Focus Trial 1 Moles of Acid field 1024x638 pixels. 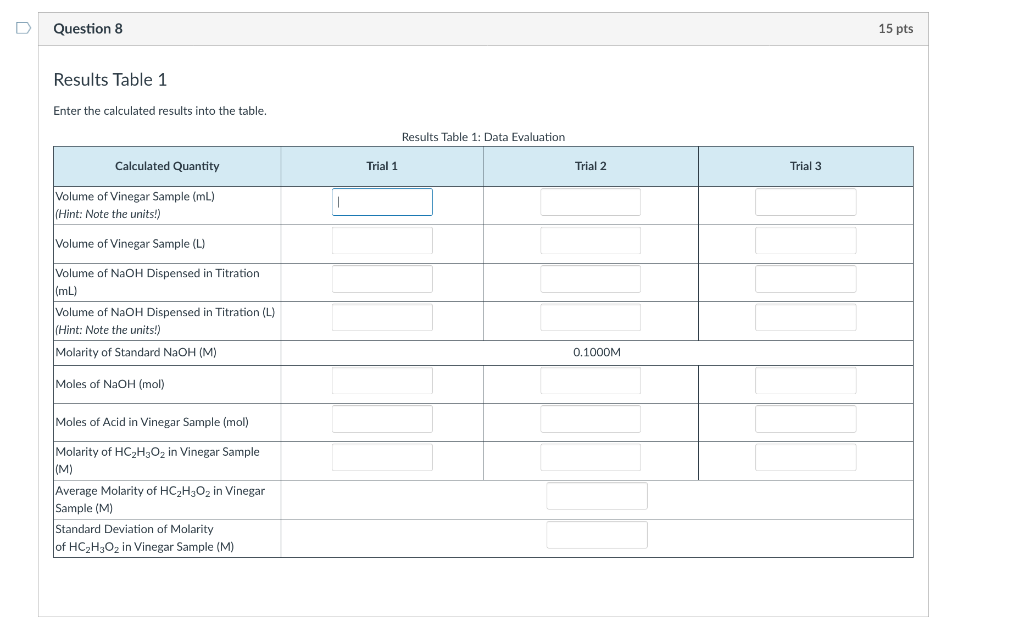tap(382, 419)
